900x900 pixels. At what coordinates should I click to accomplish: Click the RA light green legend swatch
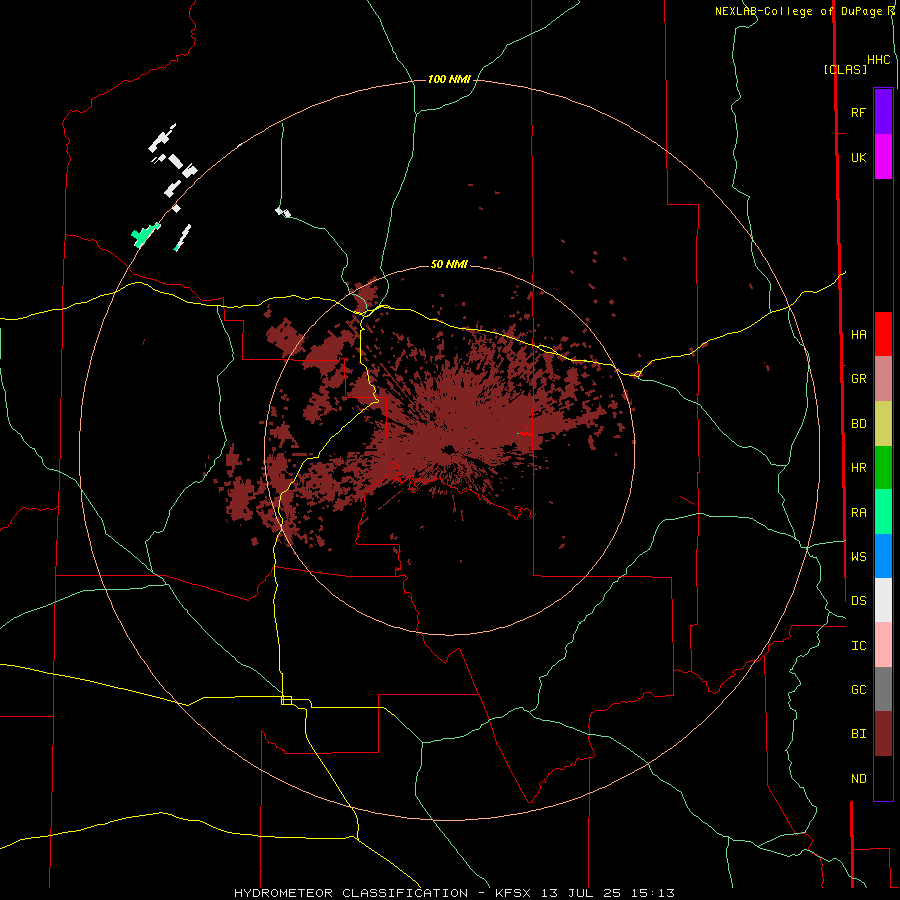pos(883,512)
